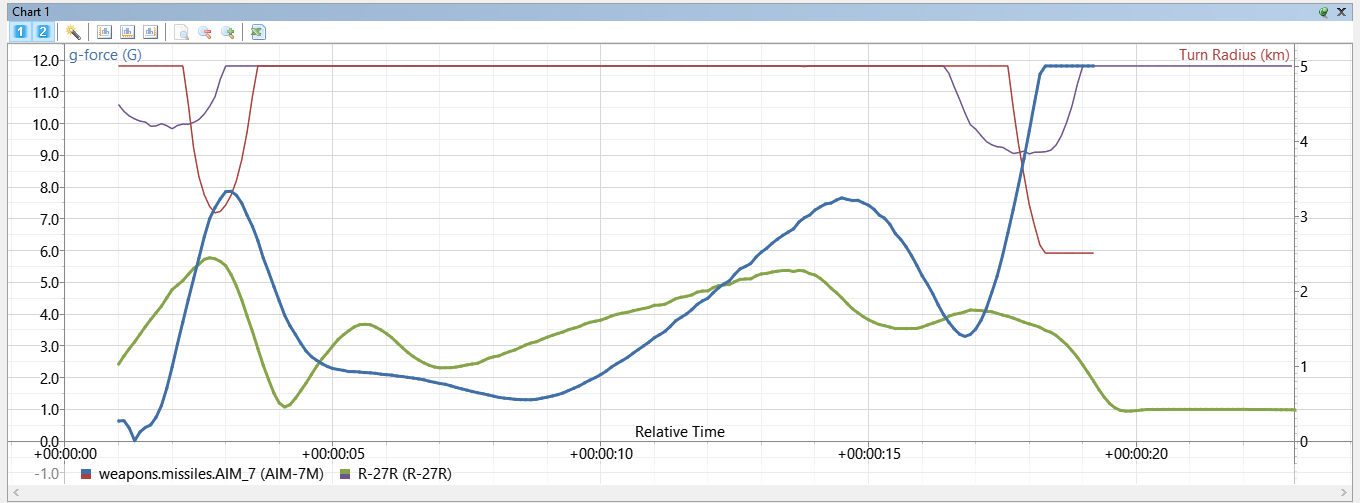Click the zoom to fit page icon
The width and height of the screenshot is (1360, 503).
tap(182, 31)
